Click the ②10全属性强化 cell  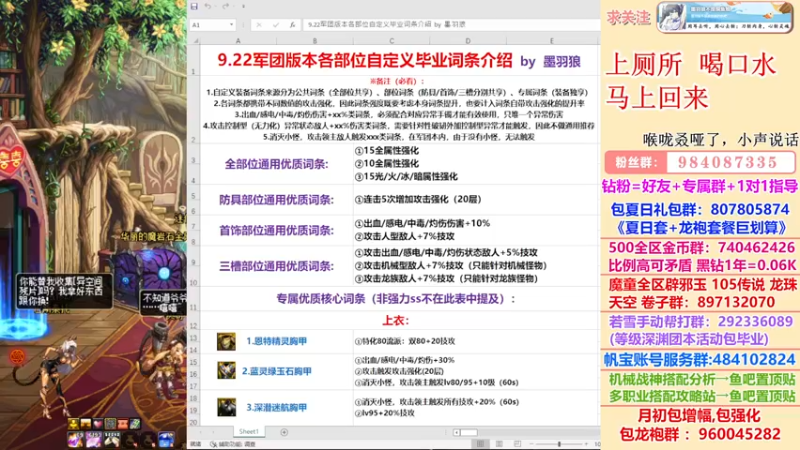pyautogui.click(x=387, y=163)
